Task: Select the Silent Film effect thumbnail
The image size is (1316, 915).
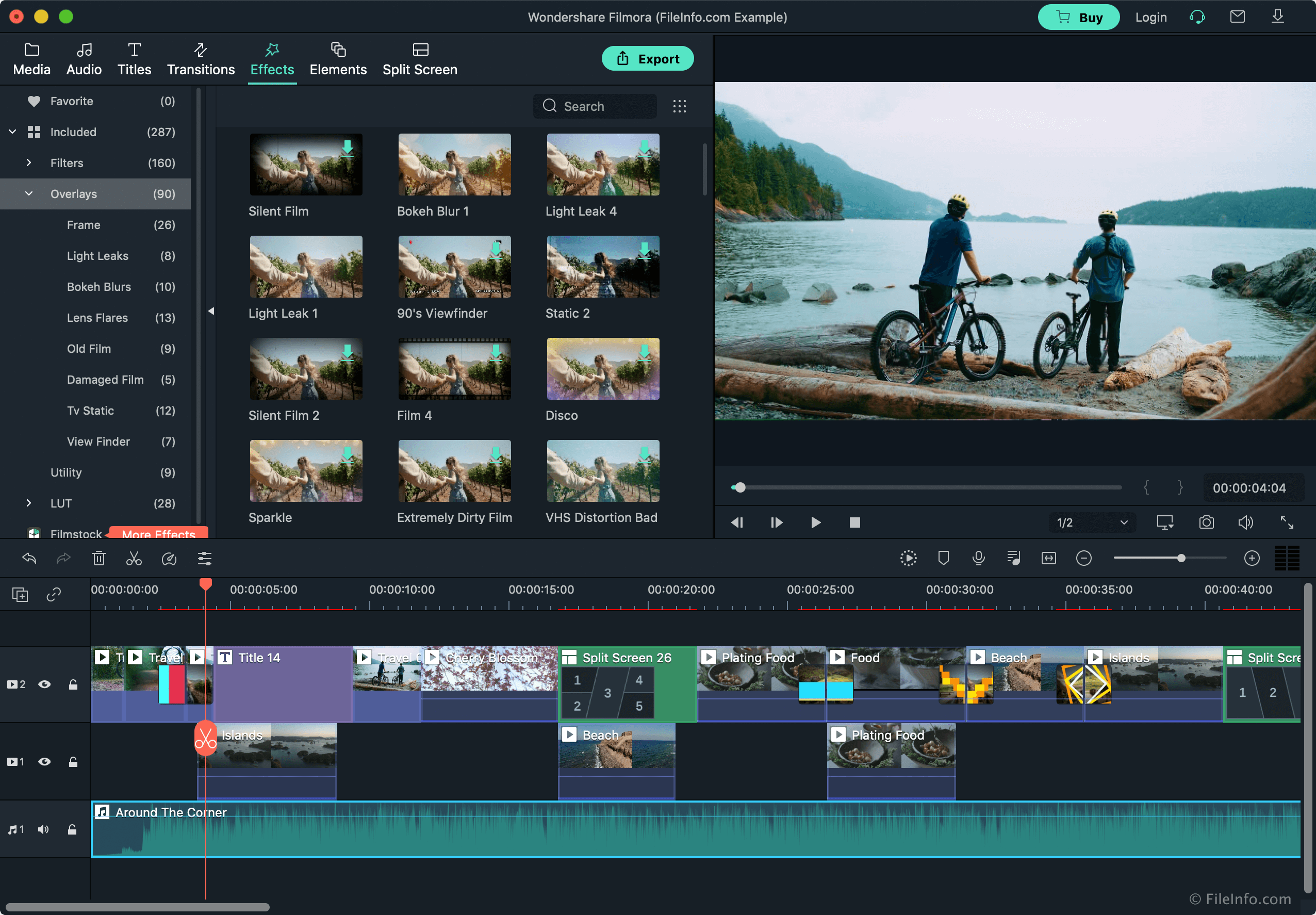Action: [x=305, y=165]
